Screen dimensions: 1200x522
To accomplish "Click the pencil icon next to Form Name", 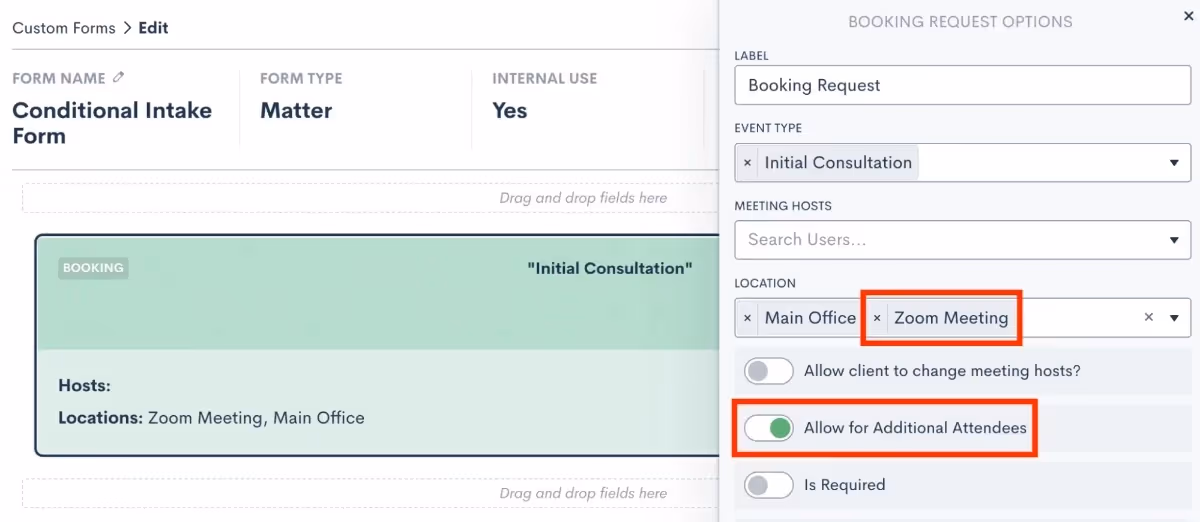I will point(119,77).
